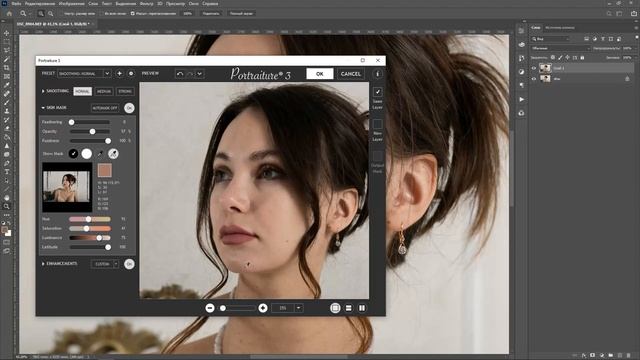
Task: Select Crop tool in Photoshop toolbar
Action: point(7,67)
